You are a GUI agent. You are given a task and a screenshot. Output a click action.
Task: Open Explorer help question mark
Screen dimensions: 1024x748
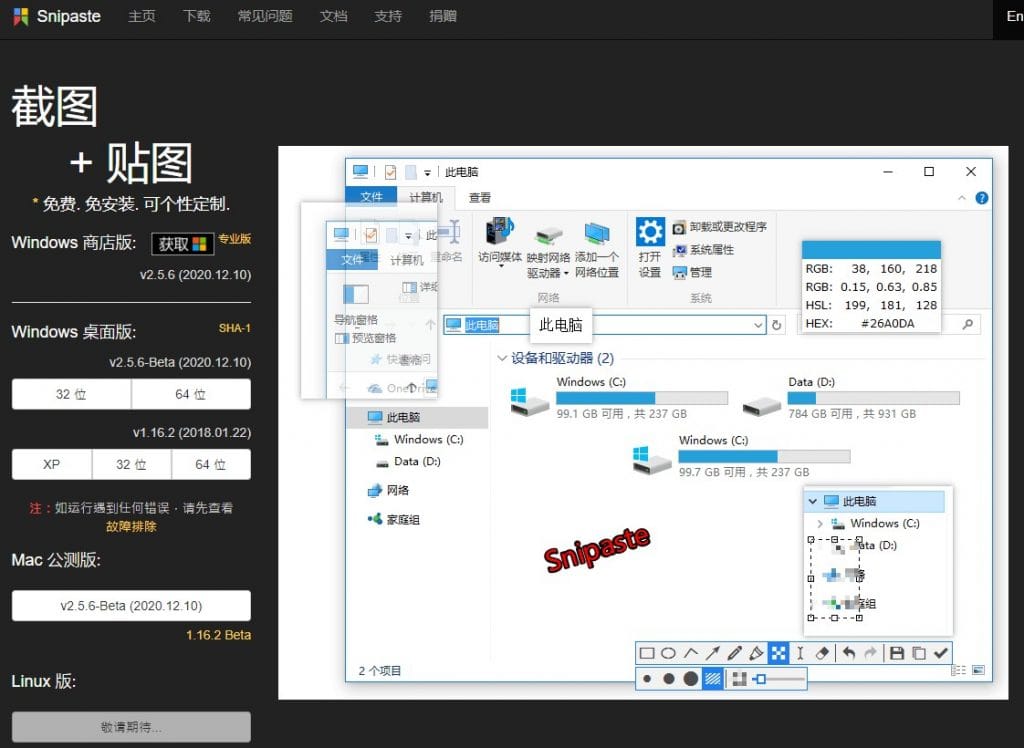[982, 198]
